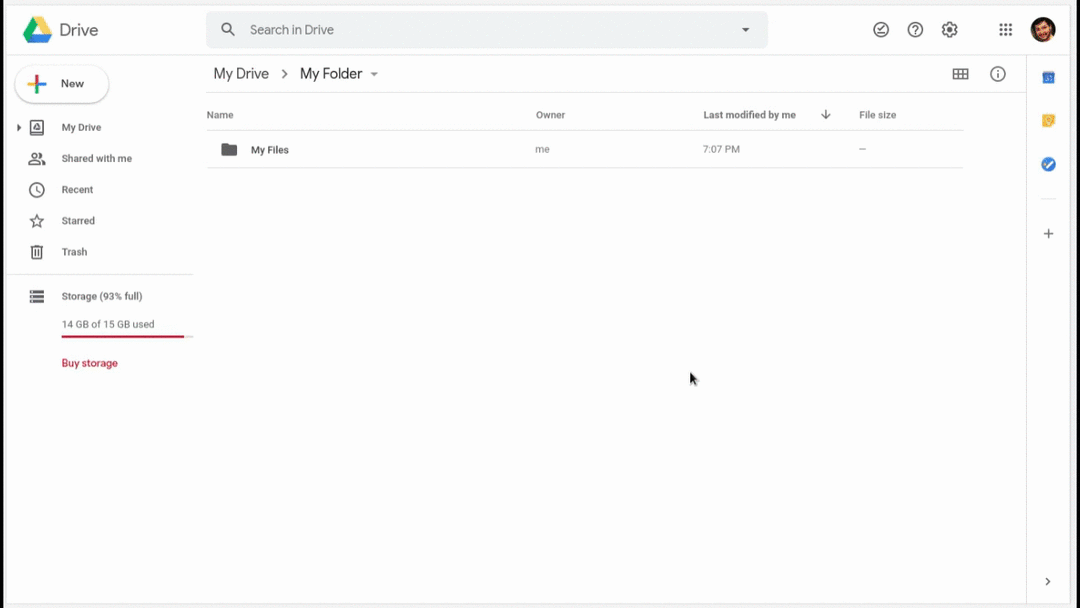
Task: Open the My Folder dropdown menu
Action: pyautogui.click(x=374, y=75)
